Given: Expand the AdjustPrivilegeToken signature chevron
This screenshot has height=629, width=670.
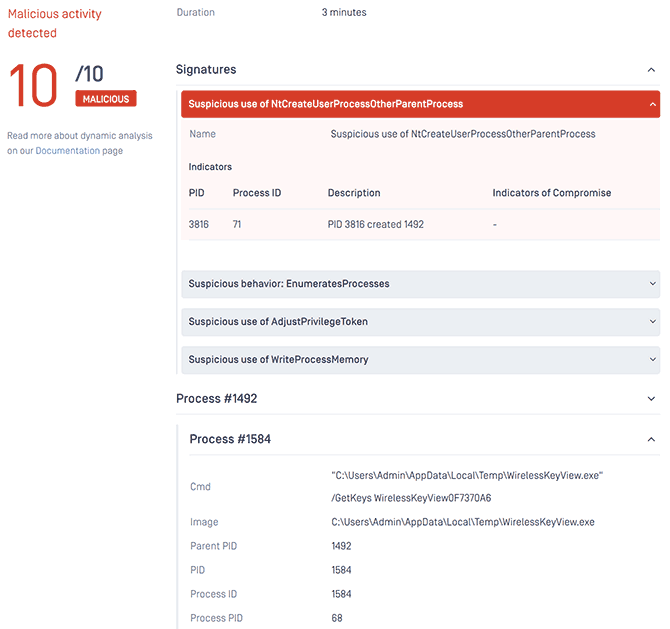Looking at the screenshot, I should (x=652, y=321).
